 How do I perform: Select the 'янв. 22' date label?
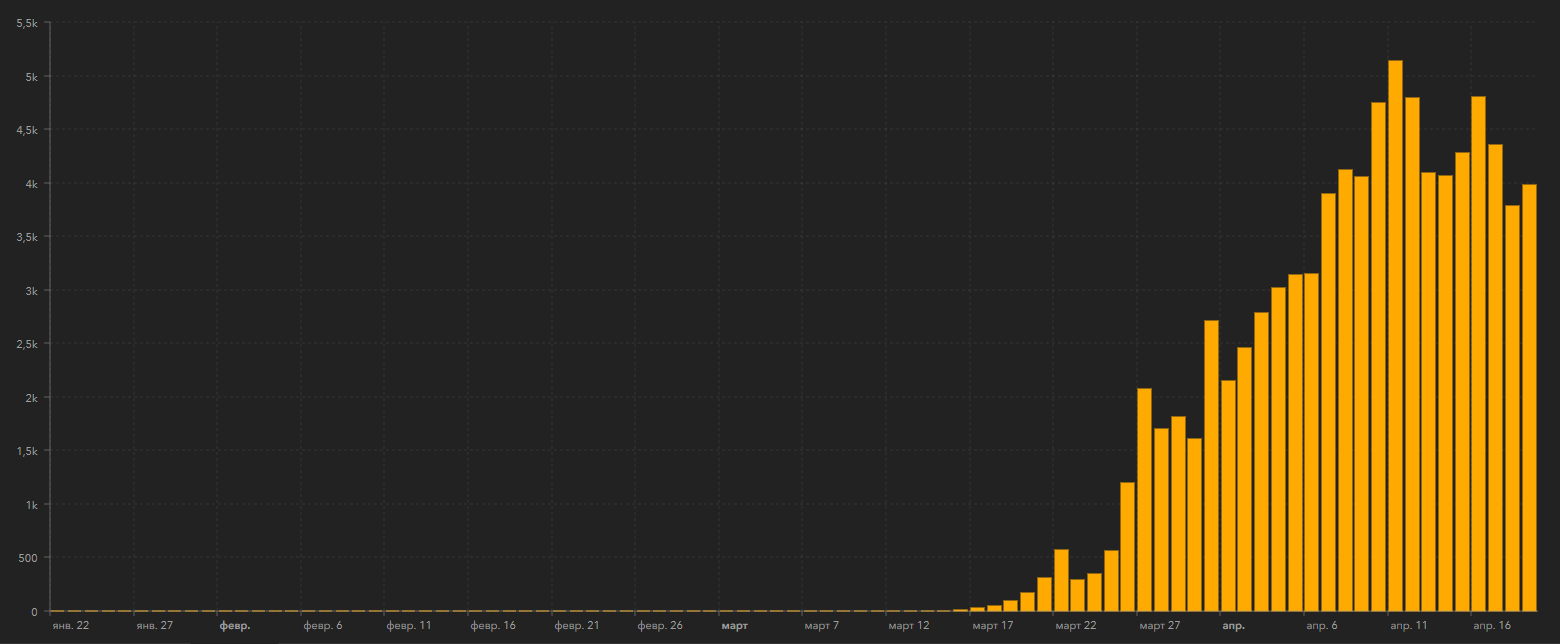click(71, 626)
